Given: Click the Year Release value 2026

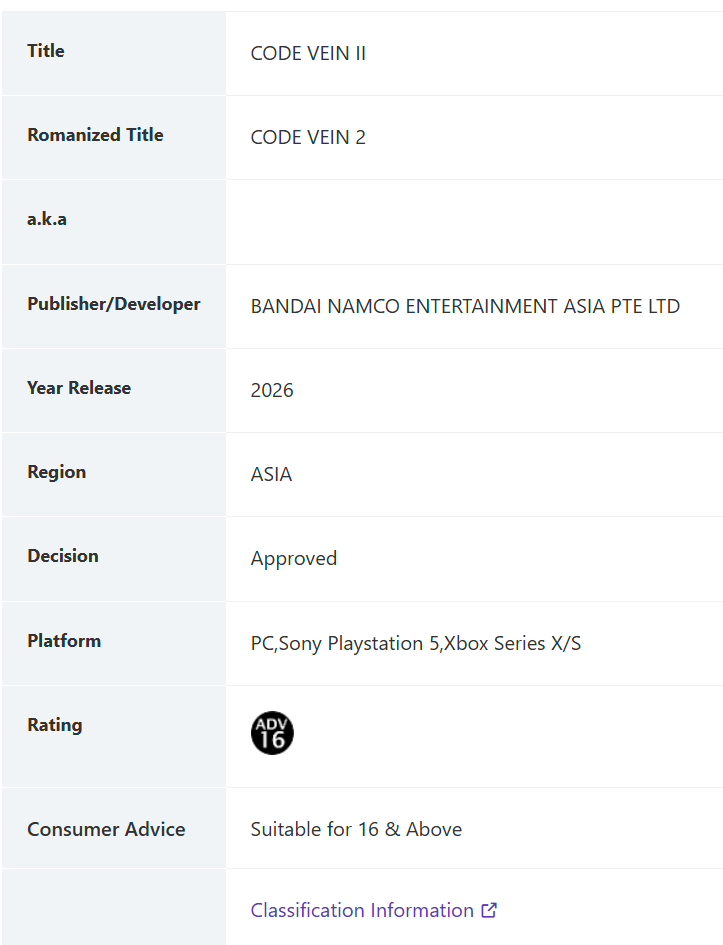Looking at the screenshot, I should (272, 391).
